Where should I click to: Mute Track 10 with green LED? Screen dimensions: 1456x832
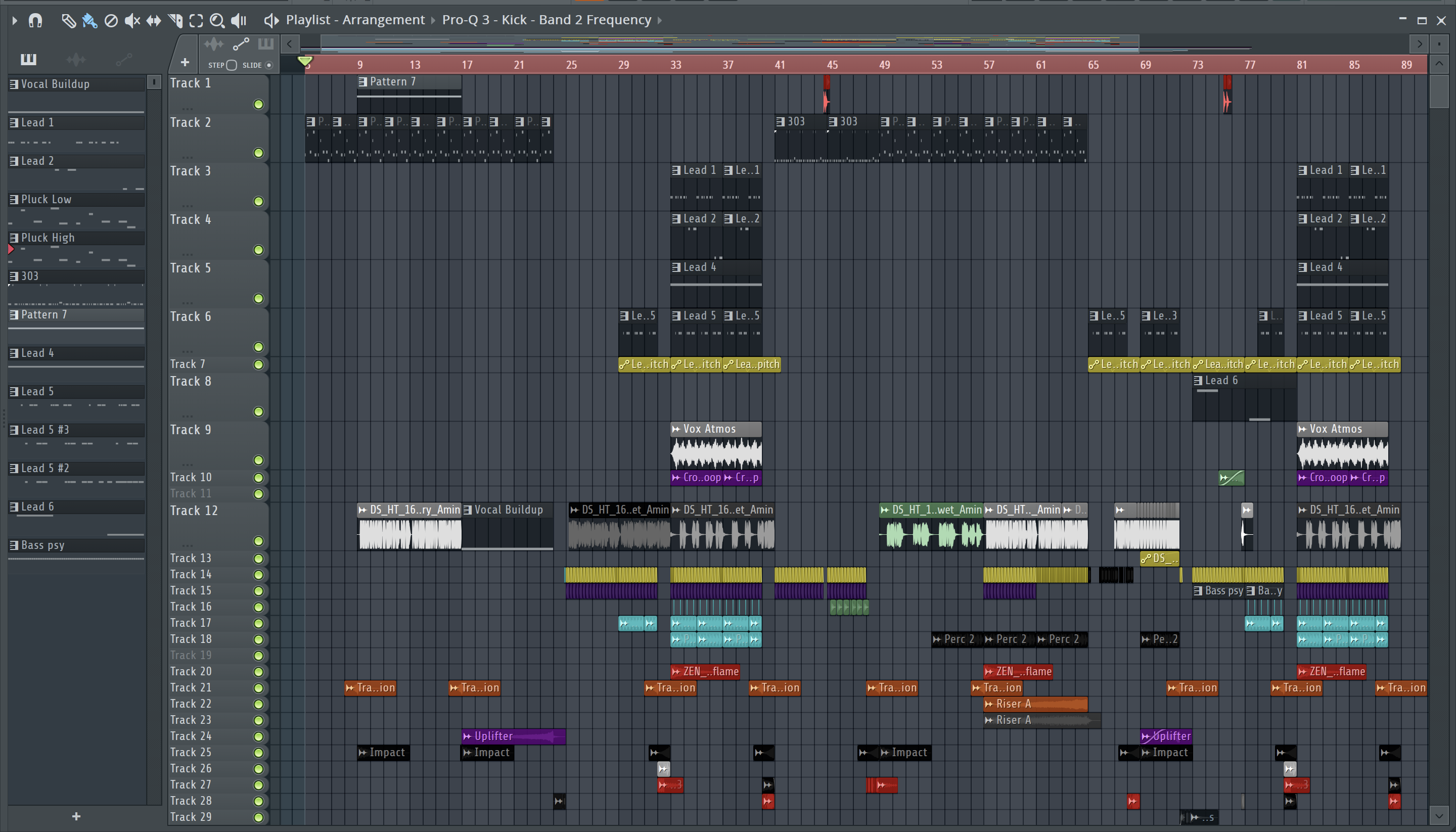(x=258, y=478)
